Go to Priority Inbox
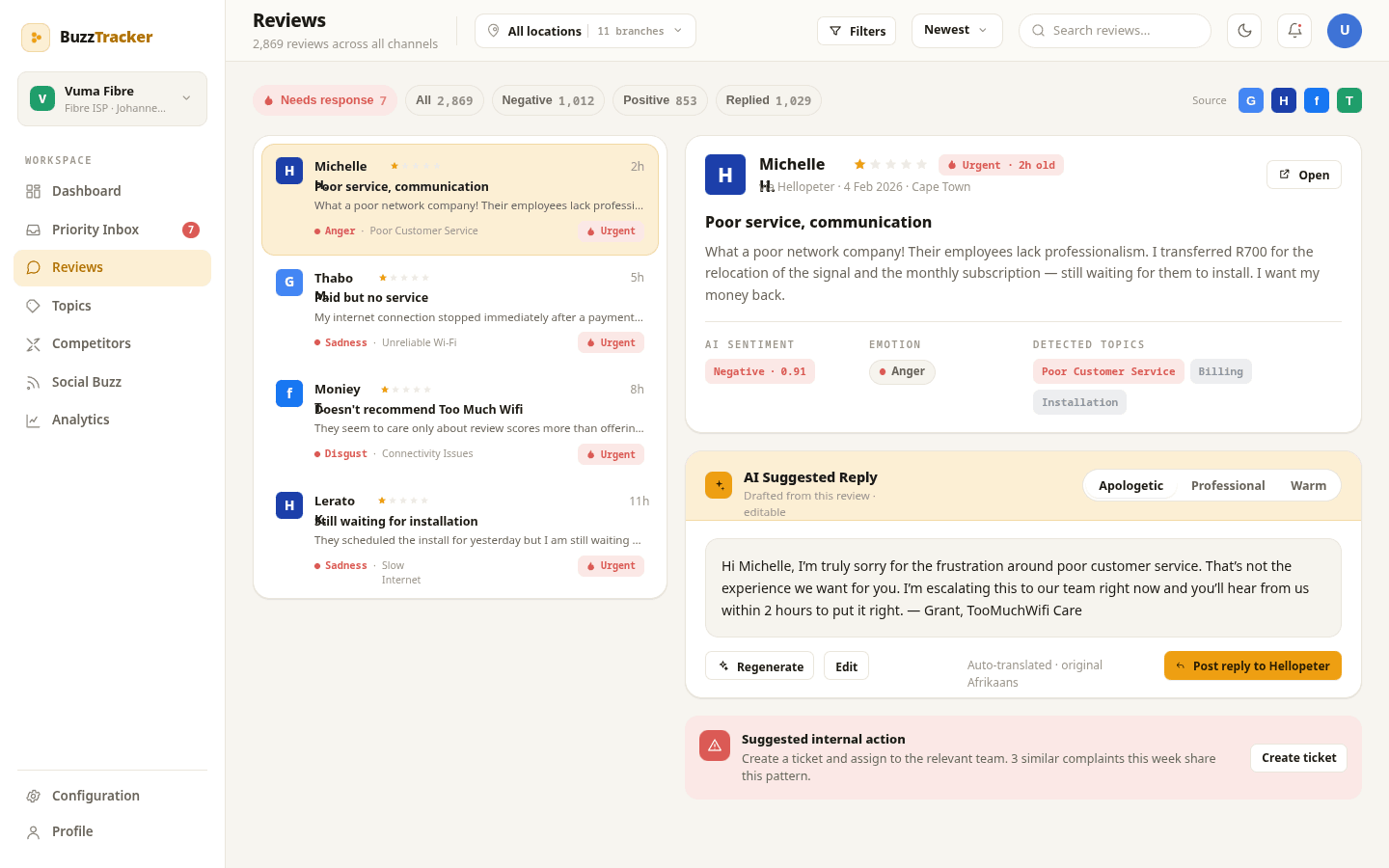 coord(112,230)
